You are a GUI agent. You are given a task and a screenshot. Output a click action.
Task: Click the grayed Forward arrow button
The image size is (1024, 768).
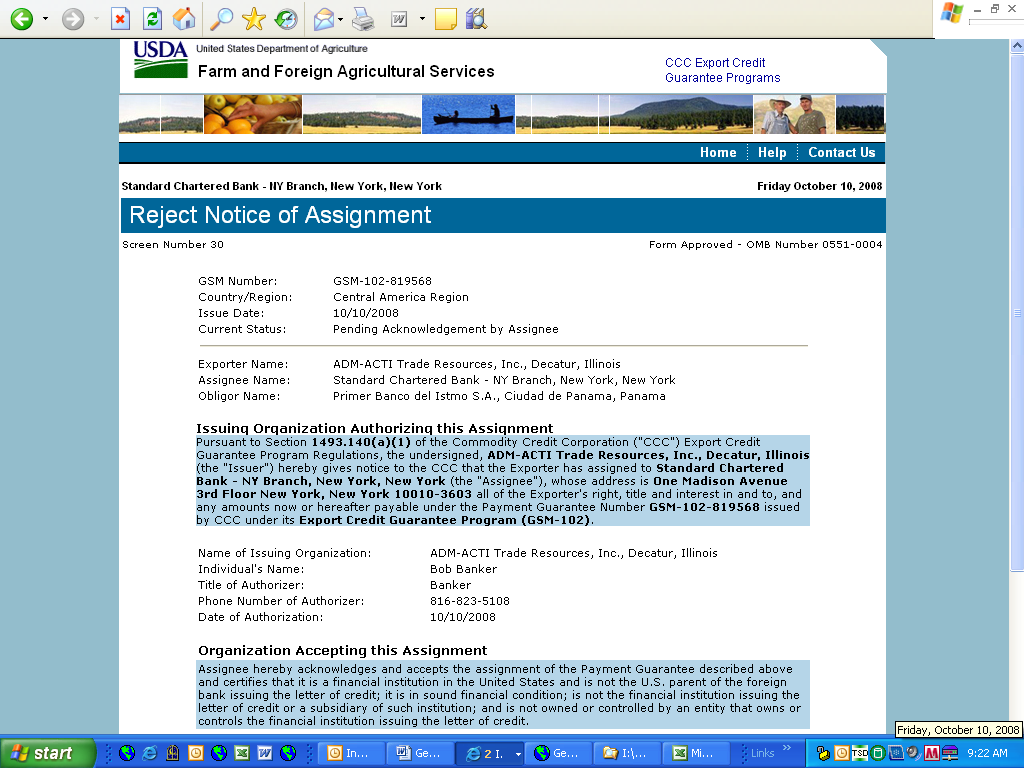pos(73,19)
